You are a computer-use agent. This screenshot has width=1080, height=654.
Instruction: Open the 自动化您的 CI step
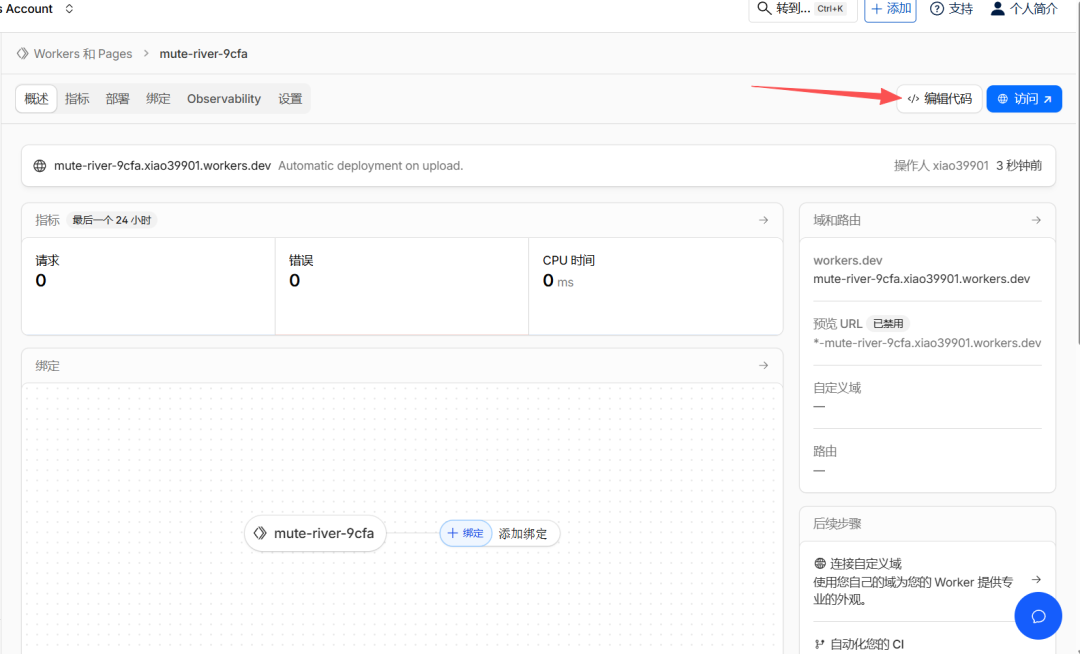(x=866, y=644)
